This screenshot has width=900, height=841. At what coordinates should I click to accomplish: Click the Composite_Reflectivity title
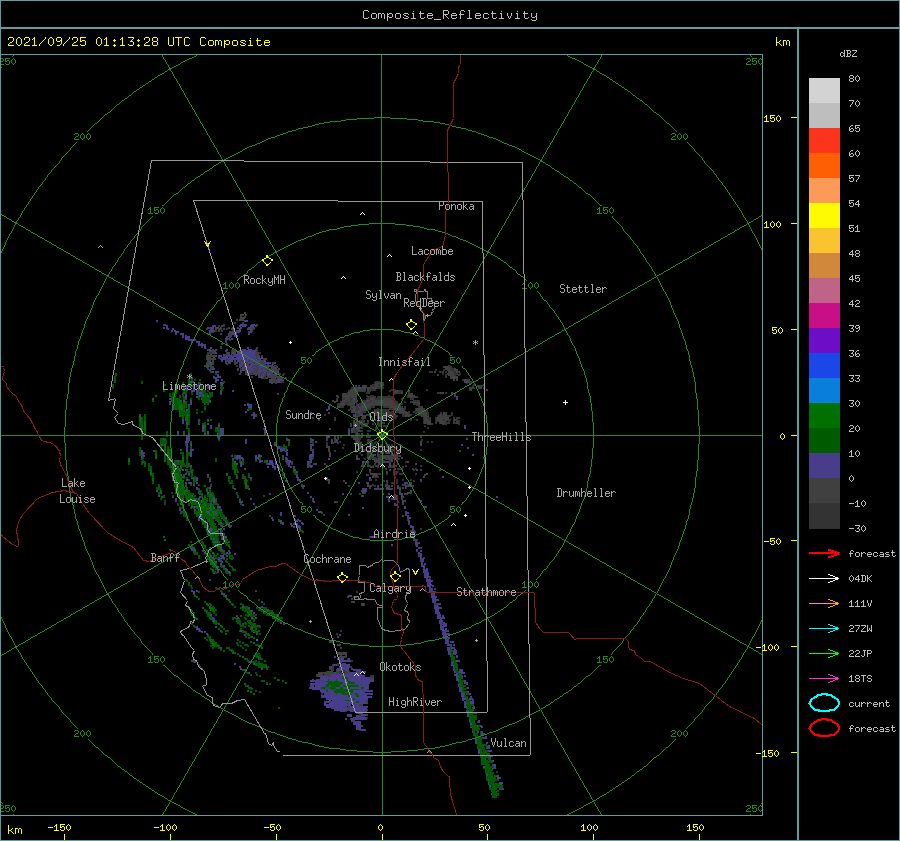point(450,15)
